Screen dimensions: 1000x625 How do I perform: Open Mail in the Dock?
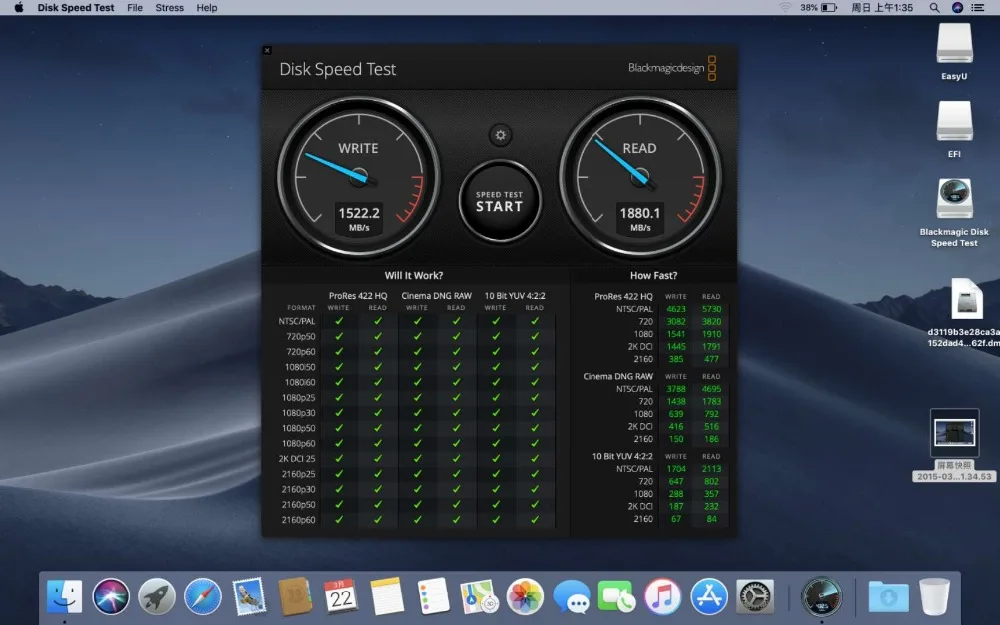[x=249, y=598]
